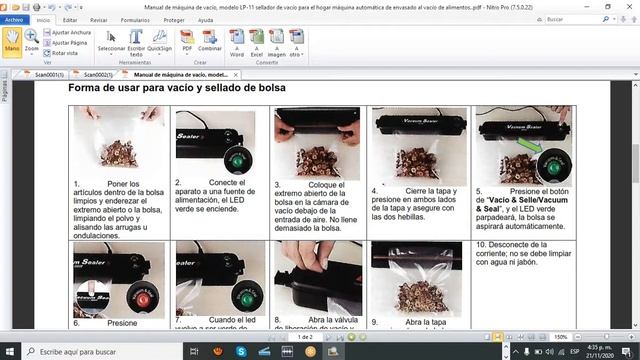Click the search magnifier icon next to Buscar
The width and height of the screenshot is (640, 360).
pyautogui.click(x=606, y=19)
